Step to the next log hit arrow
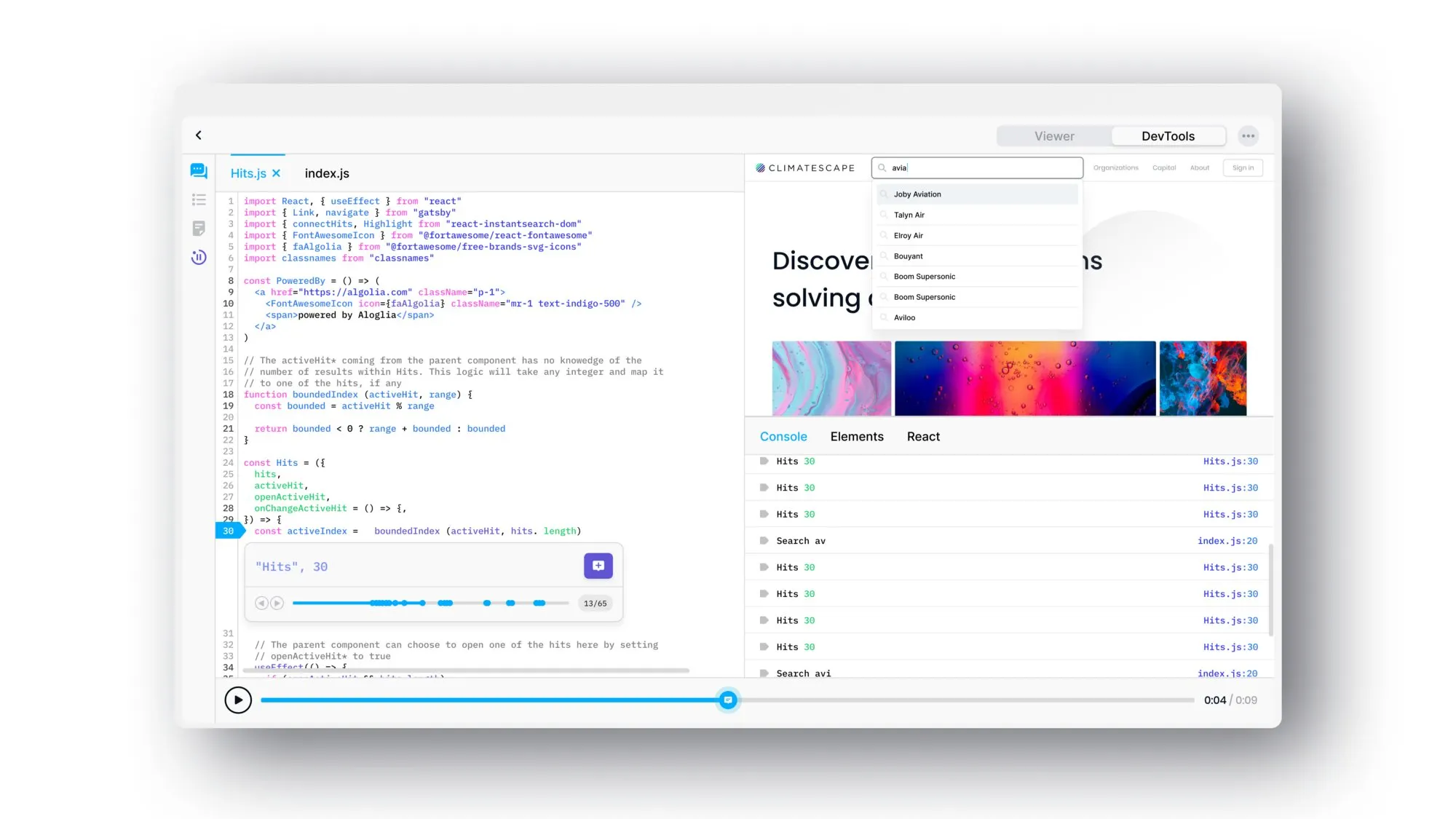This screenshot has height=819, width=1456. tap(277, 603)
